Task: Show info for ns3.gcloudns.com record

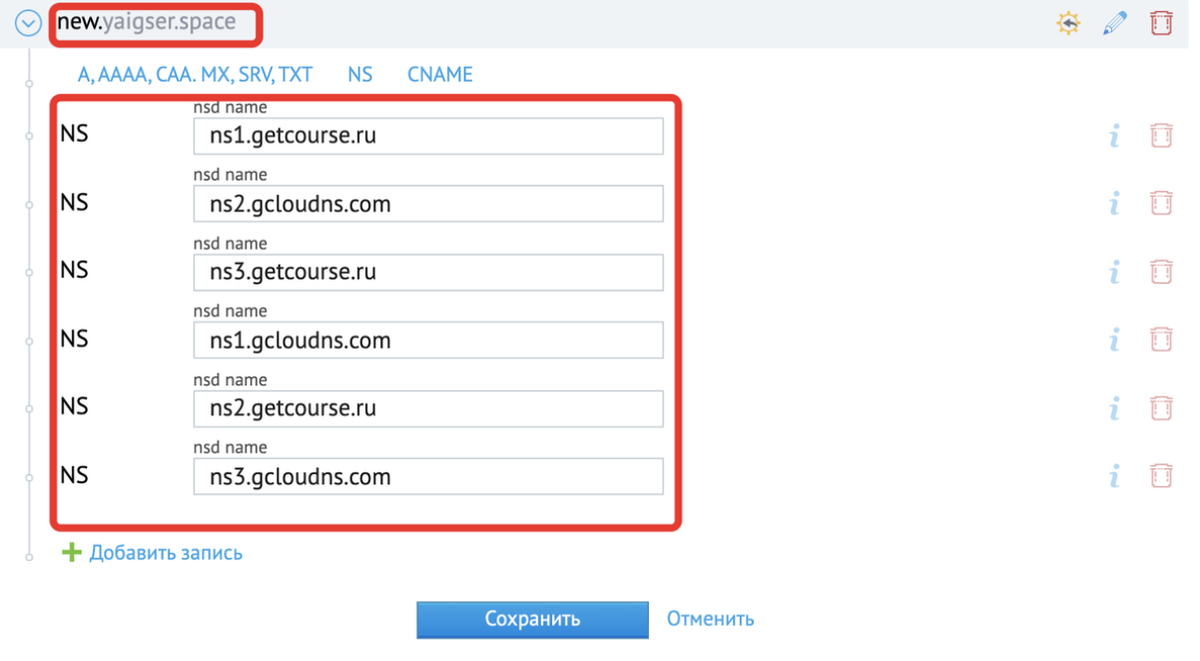Action: point(1114,475)
